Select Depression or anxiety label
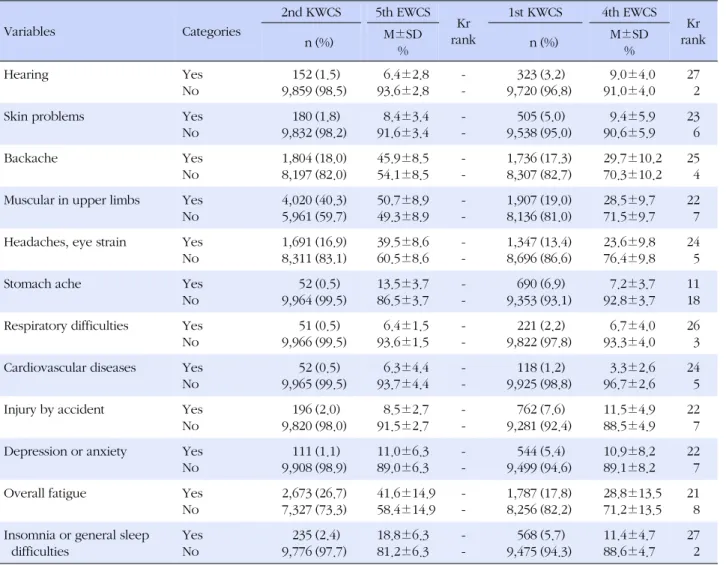The image size is (726, 565). click(65, 451)
